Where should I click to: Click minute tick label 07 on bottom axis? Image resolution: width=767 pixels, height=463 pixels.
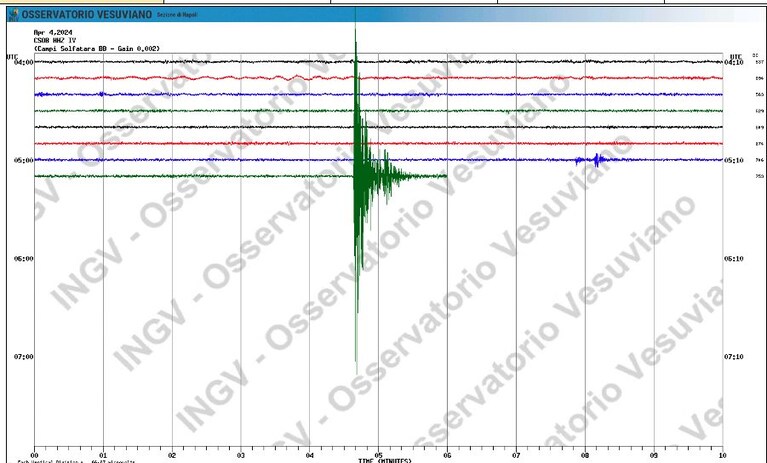[516, 455]
